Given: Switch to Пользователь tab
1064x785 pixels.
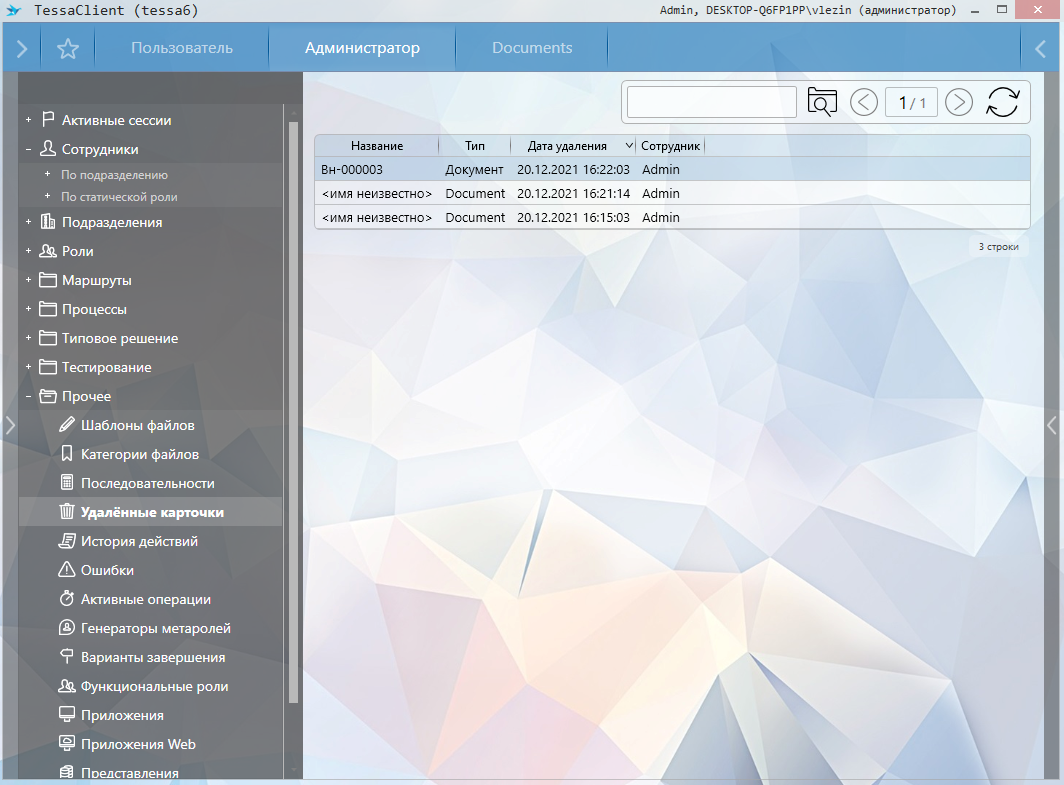Looking at the screenshot, I should click(x=182, y=48).
